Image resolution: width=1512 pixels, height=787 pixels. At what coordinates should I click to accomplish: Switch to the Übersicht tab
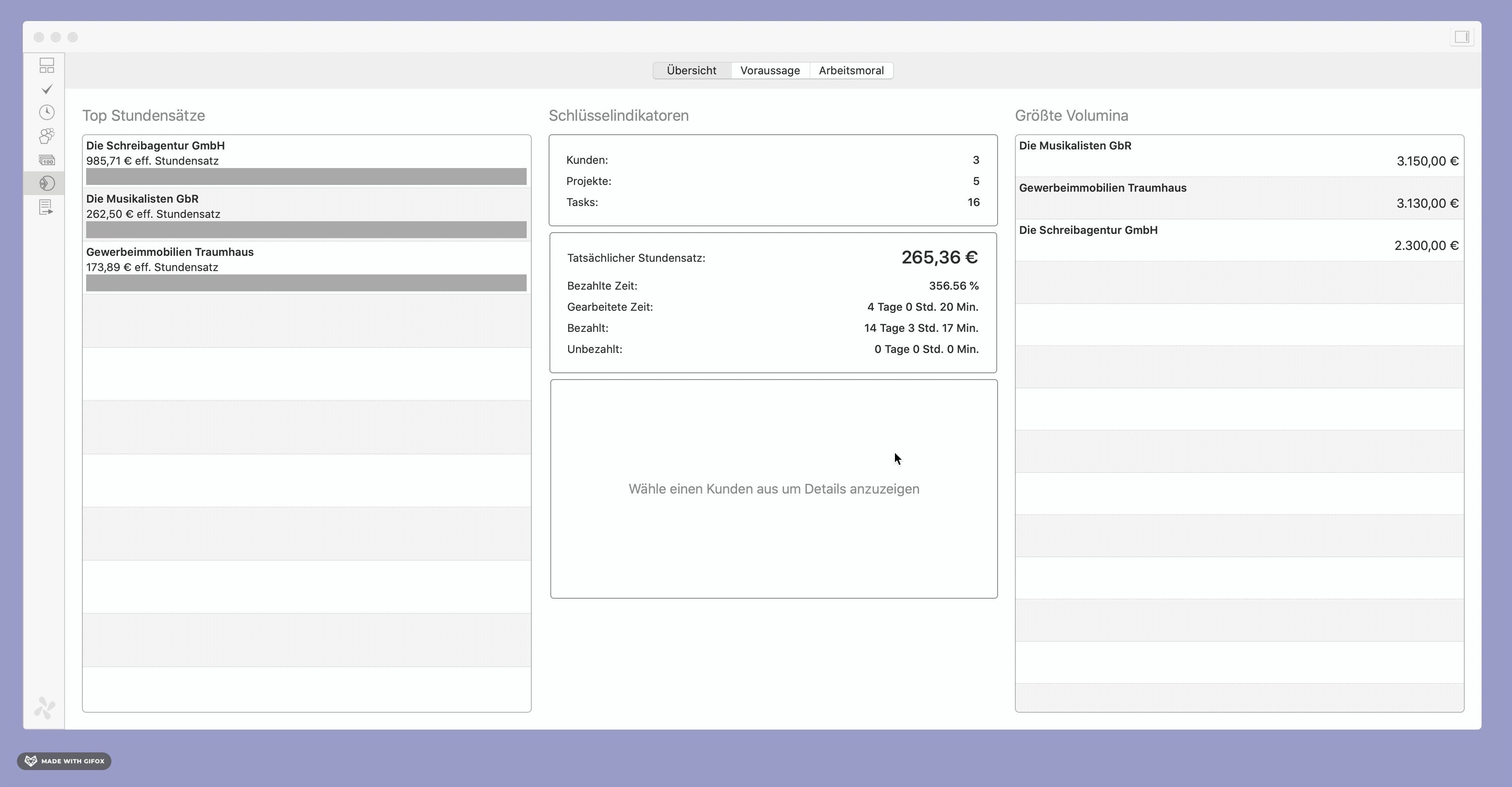[x=691, y=71]
